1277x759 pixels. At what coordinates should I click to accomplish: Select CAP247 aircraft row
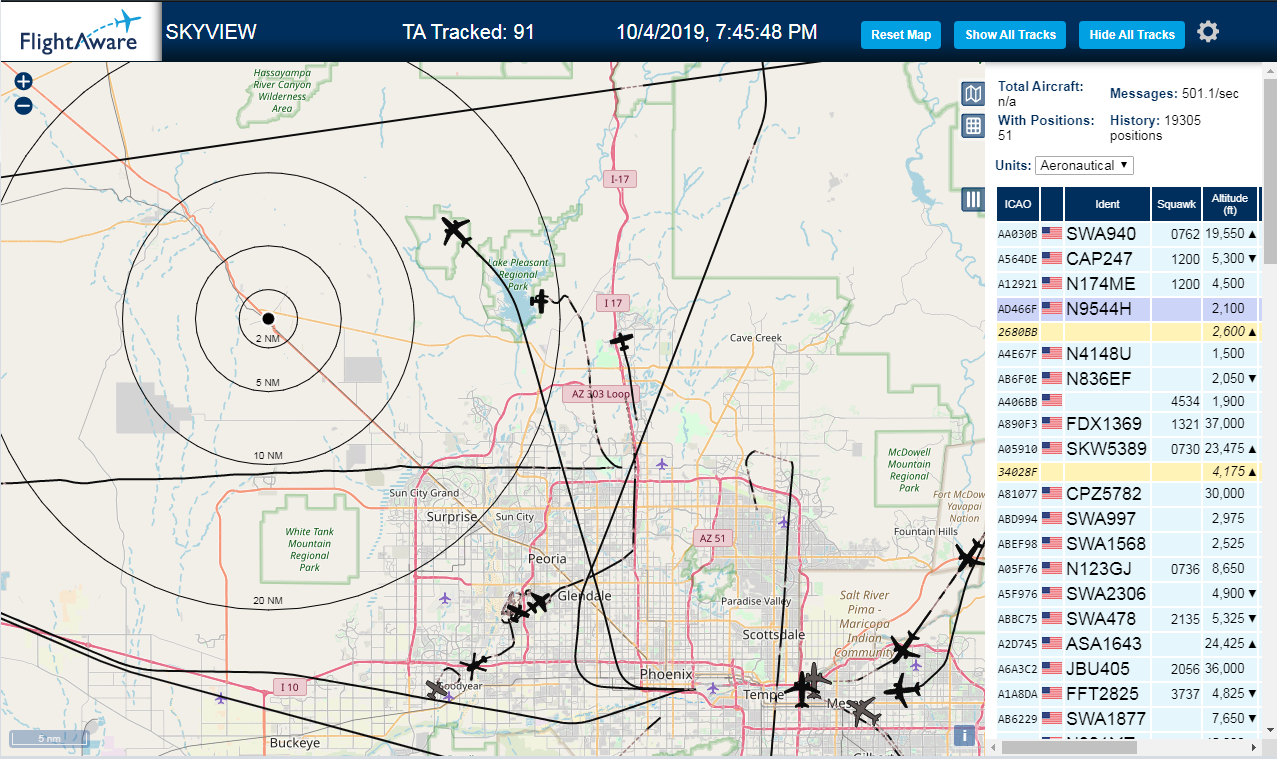[1127, 259]
